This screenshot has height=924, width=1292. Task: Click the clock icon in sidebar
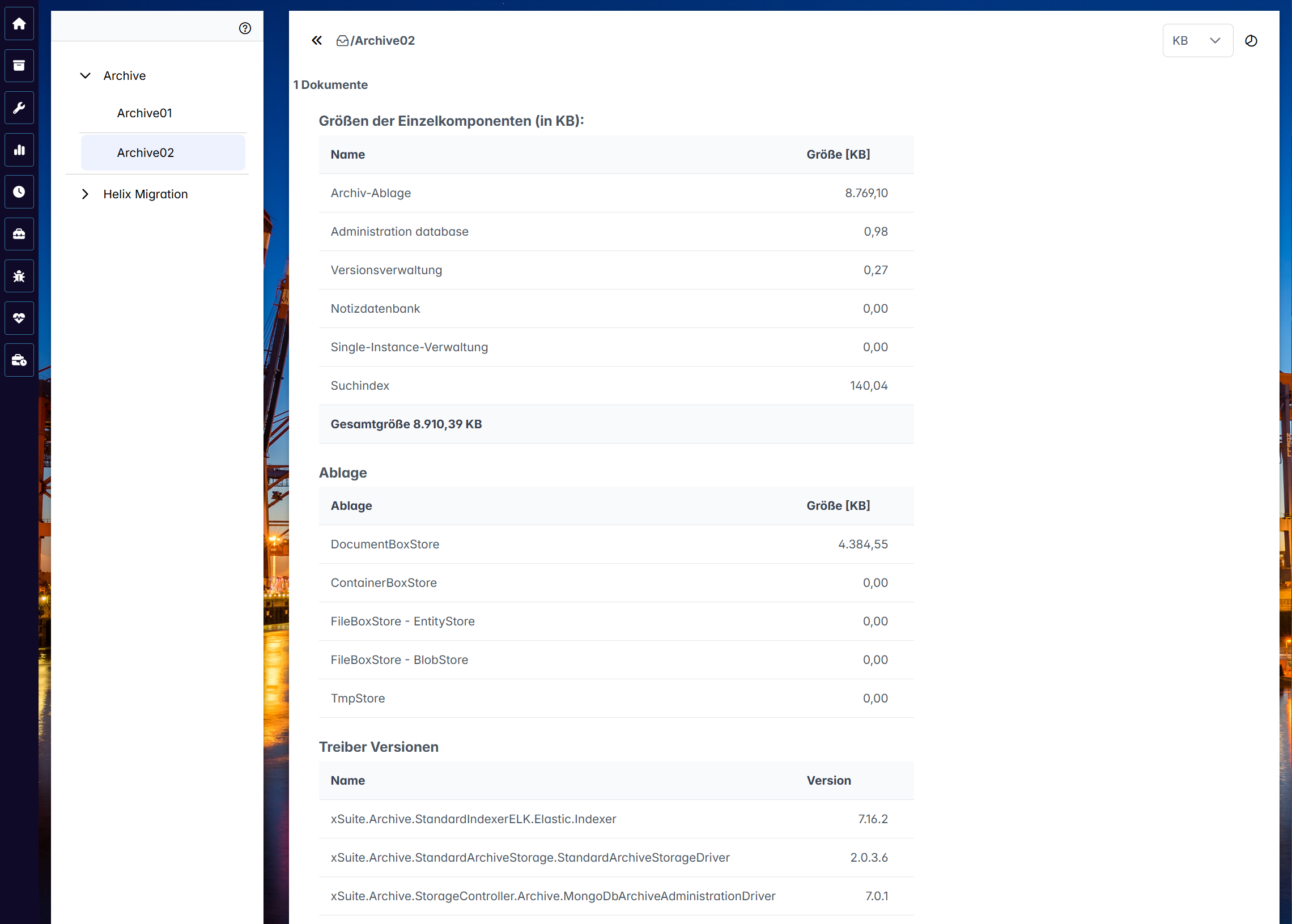(19, 191)
